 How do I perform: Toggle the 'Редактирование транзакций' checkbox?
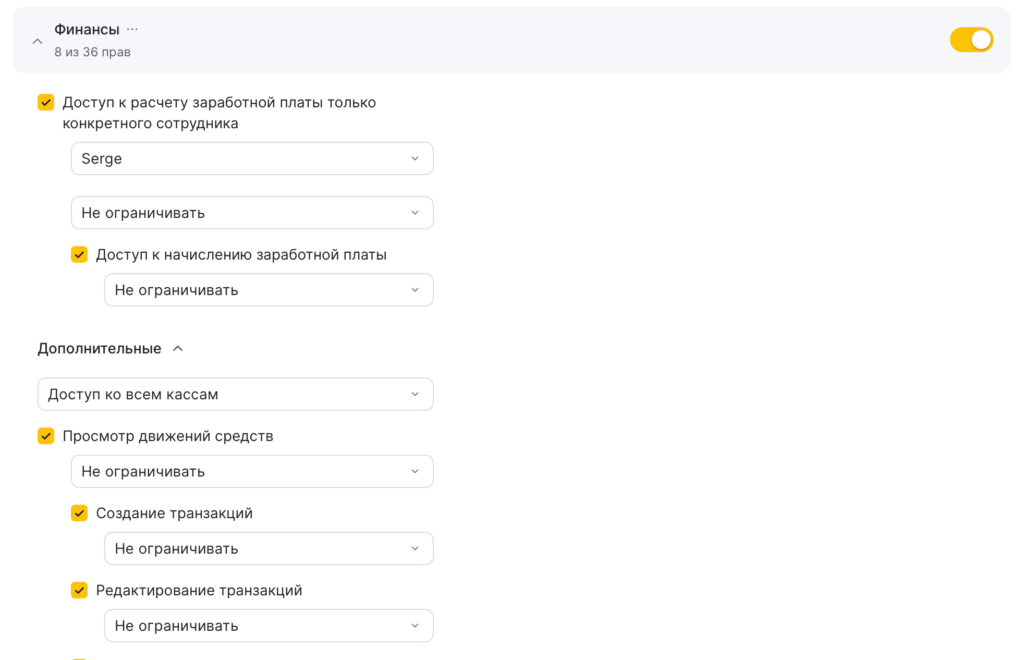[x=79, y=590]
